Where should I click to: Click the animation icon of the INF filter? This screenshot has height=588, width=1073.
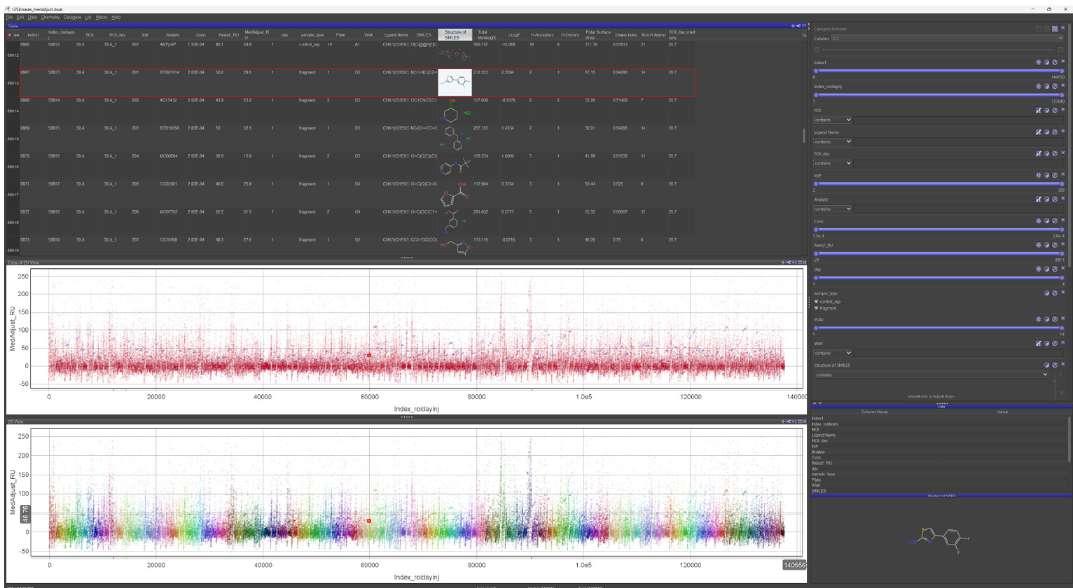1038,176
